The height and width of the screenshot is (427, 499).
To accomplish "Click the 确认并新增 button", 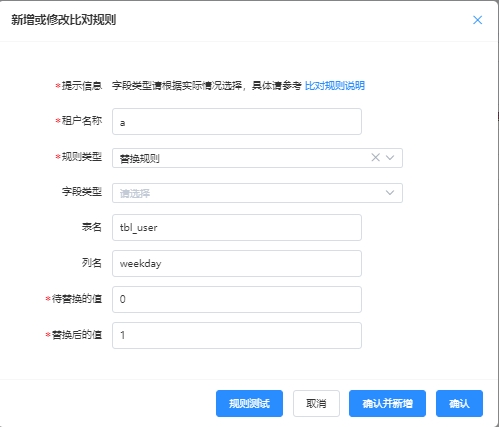I will 387,404.
